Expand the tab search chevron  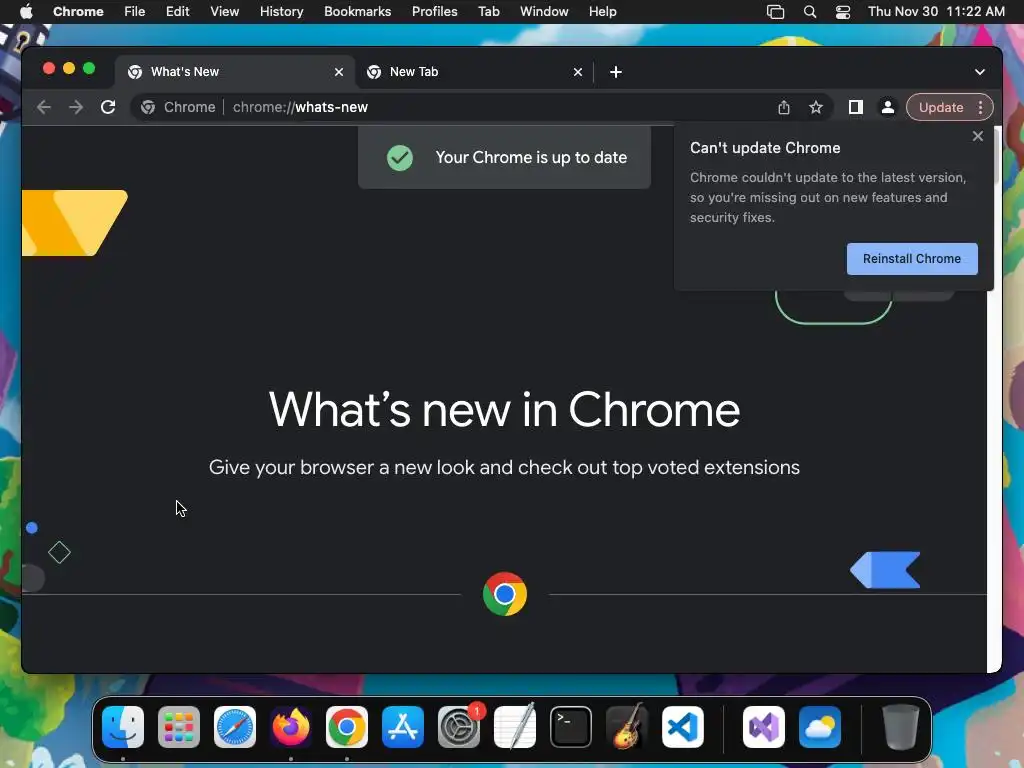click(x=980, y=72)
